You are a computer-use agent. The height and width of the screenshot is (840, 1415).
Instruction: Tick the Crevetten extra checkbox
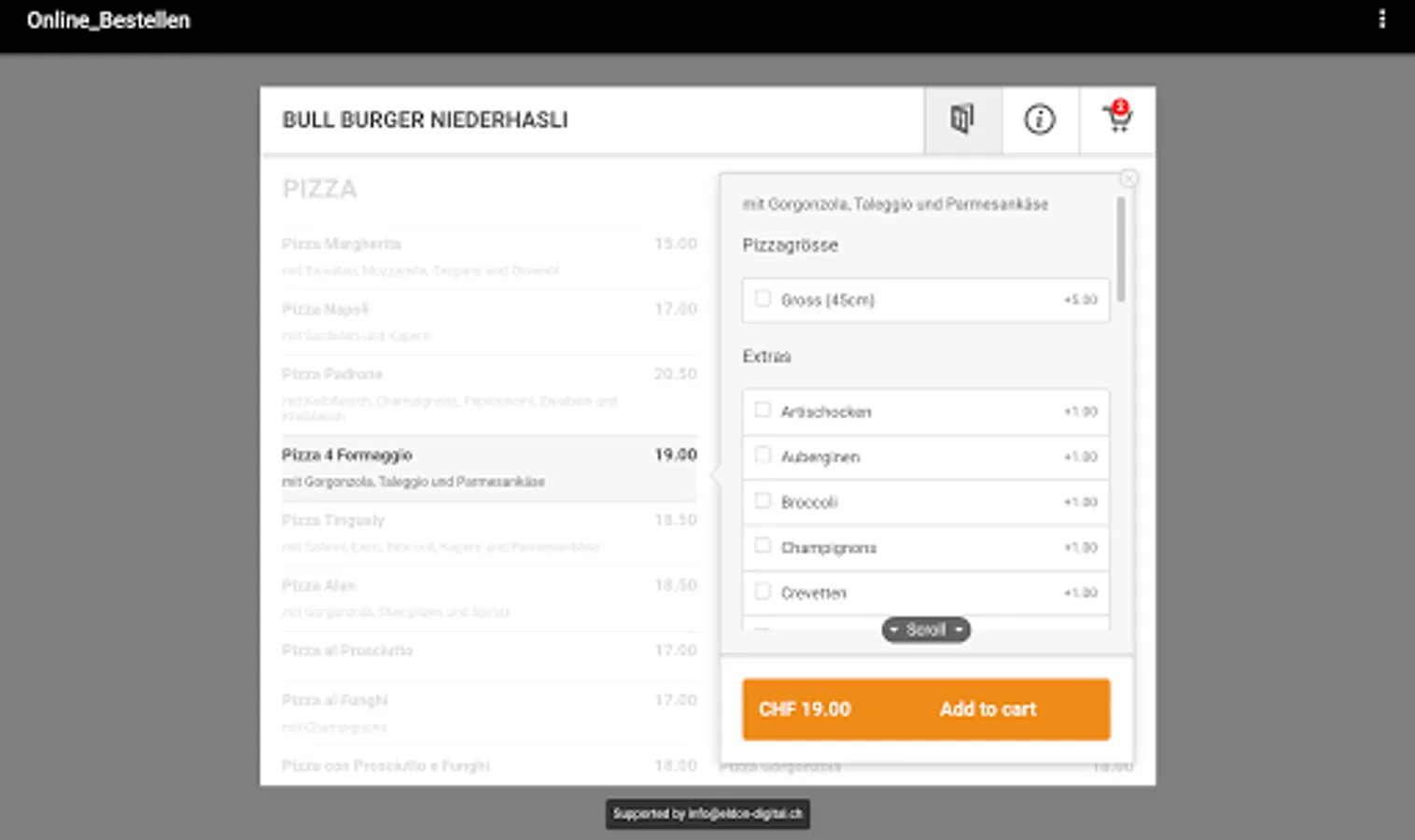coord(763,591)
